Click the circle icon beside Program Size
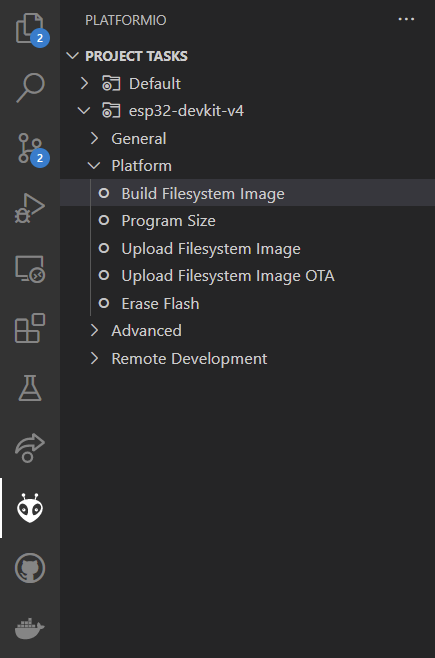 pos(104,220)
